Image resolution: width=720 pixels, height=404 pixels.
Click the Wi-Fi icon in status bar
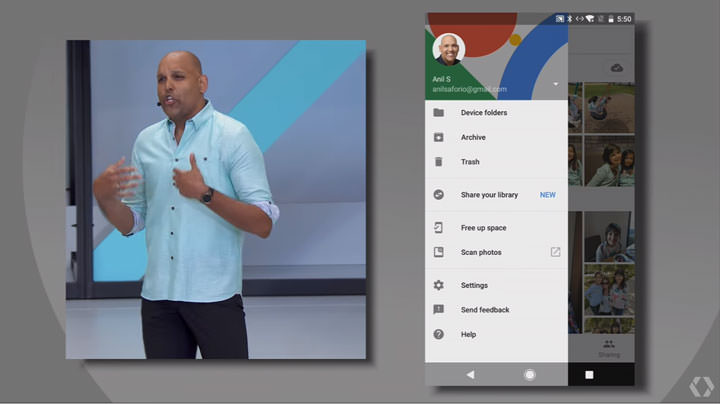point(590,19)
